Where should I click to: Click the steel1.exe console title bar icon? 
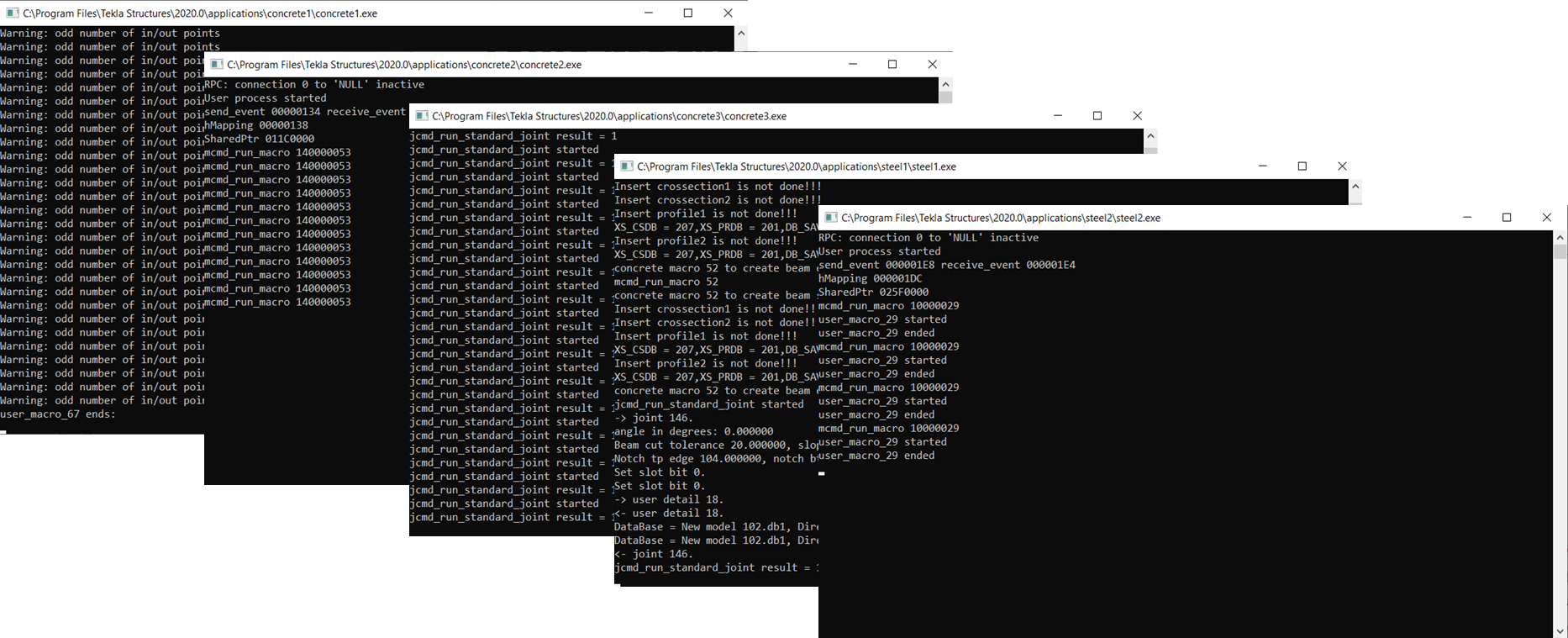[x=627, y=166]
